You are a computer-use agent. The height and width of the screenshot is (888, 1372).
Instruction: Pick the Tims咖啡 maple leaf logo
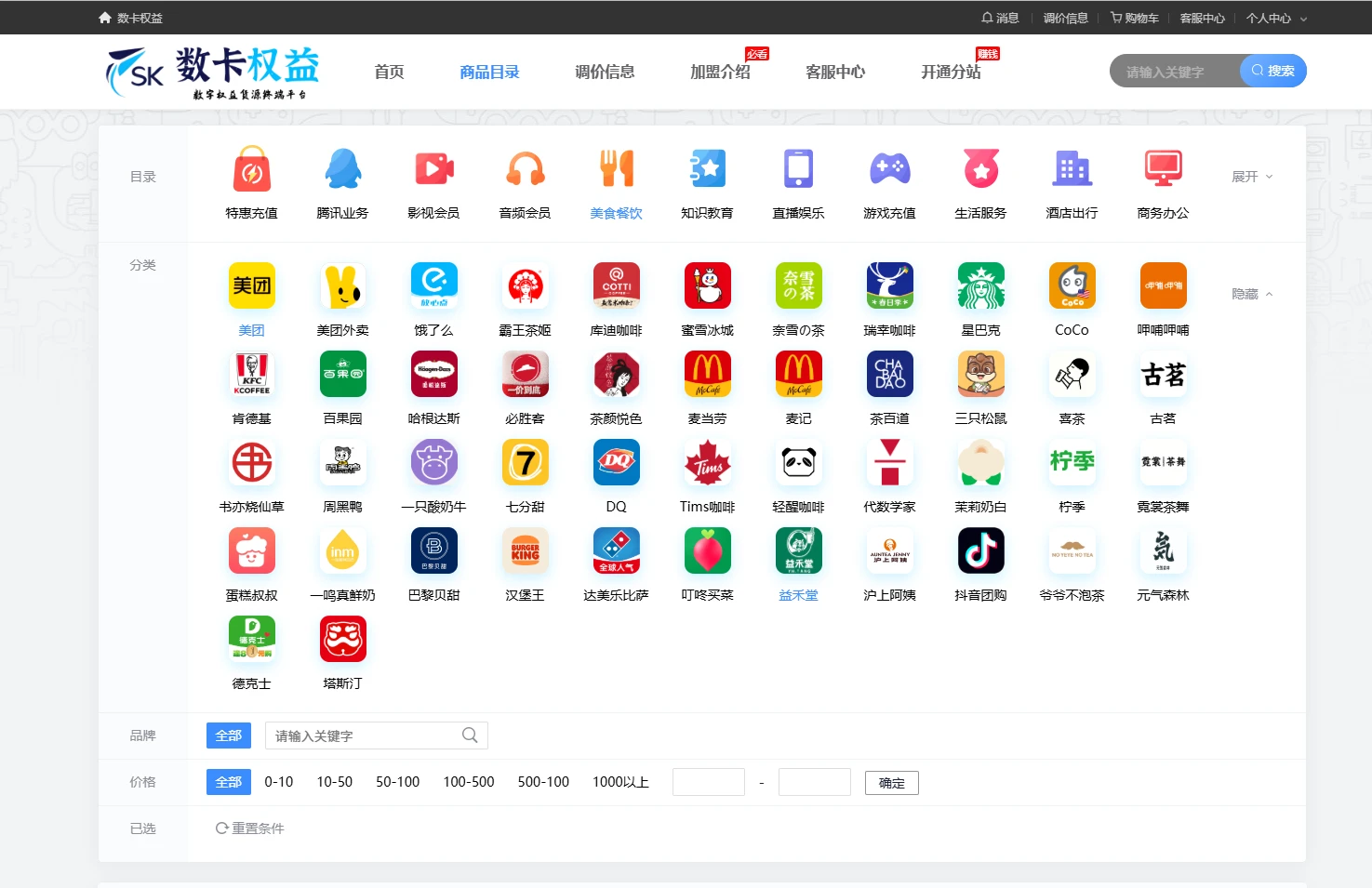(708, 462)
